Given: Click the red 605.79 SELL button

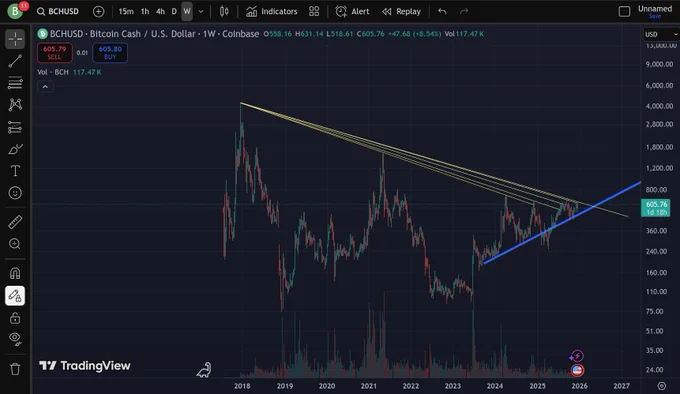Looking at the screenshot, I should [55, 53].
